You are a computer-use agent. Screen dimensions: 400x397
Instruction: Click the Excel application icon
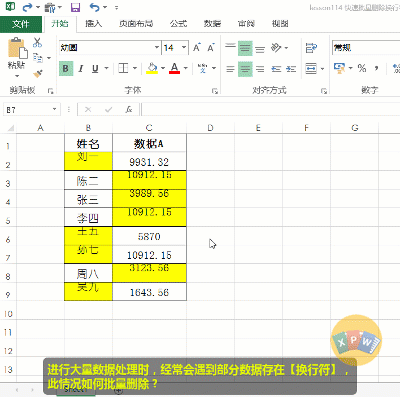[x=10, y=6]
